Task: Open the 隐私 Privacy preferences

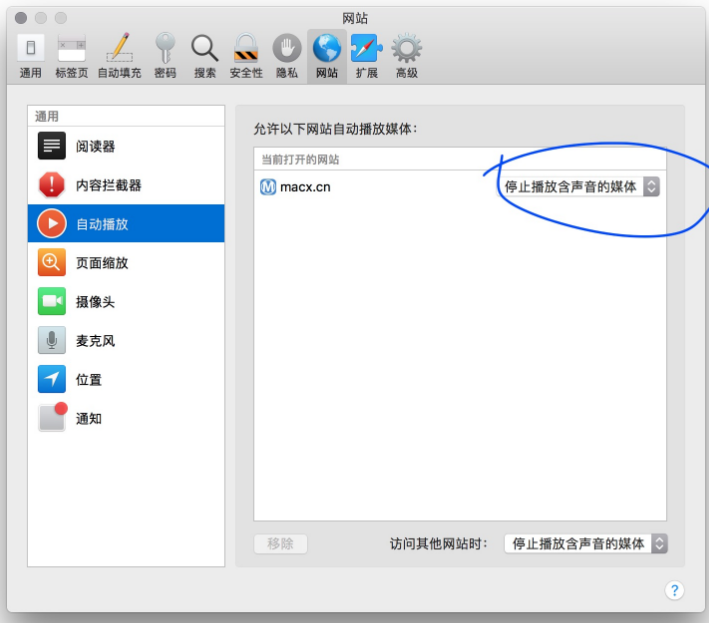Action: pos(287,56)
